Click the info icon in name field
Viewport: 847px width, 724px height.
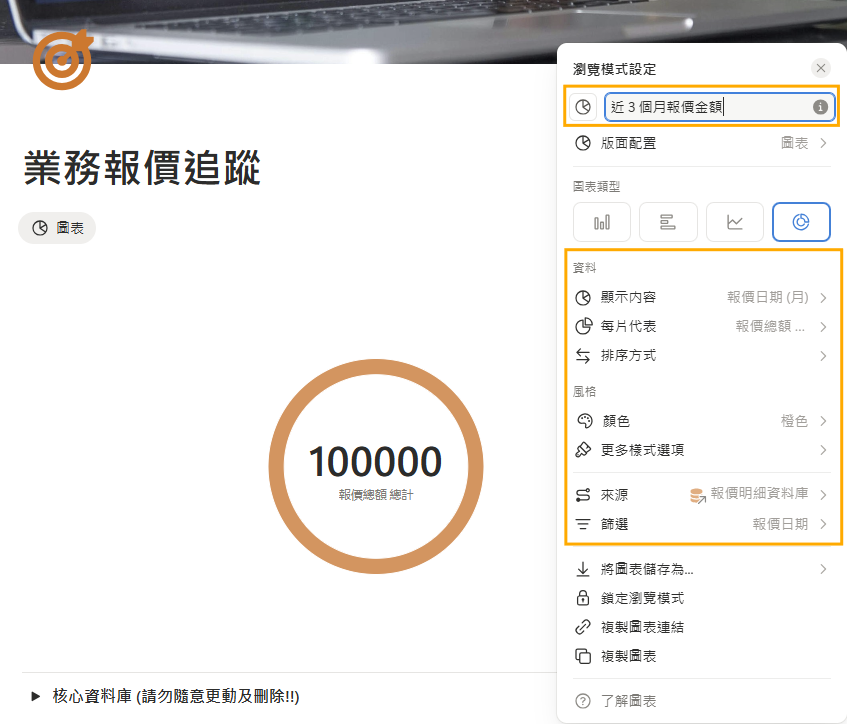(820, 107)
